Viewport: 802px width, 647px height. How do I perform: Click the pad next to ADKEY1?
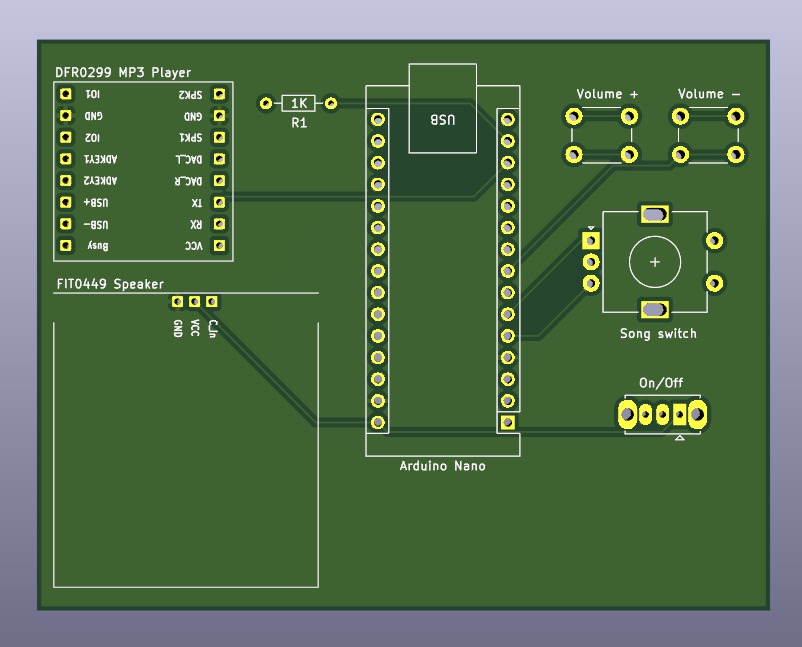pyautogui.click(x=65, y=159)
